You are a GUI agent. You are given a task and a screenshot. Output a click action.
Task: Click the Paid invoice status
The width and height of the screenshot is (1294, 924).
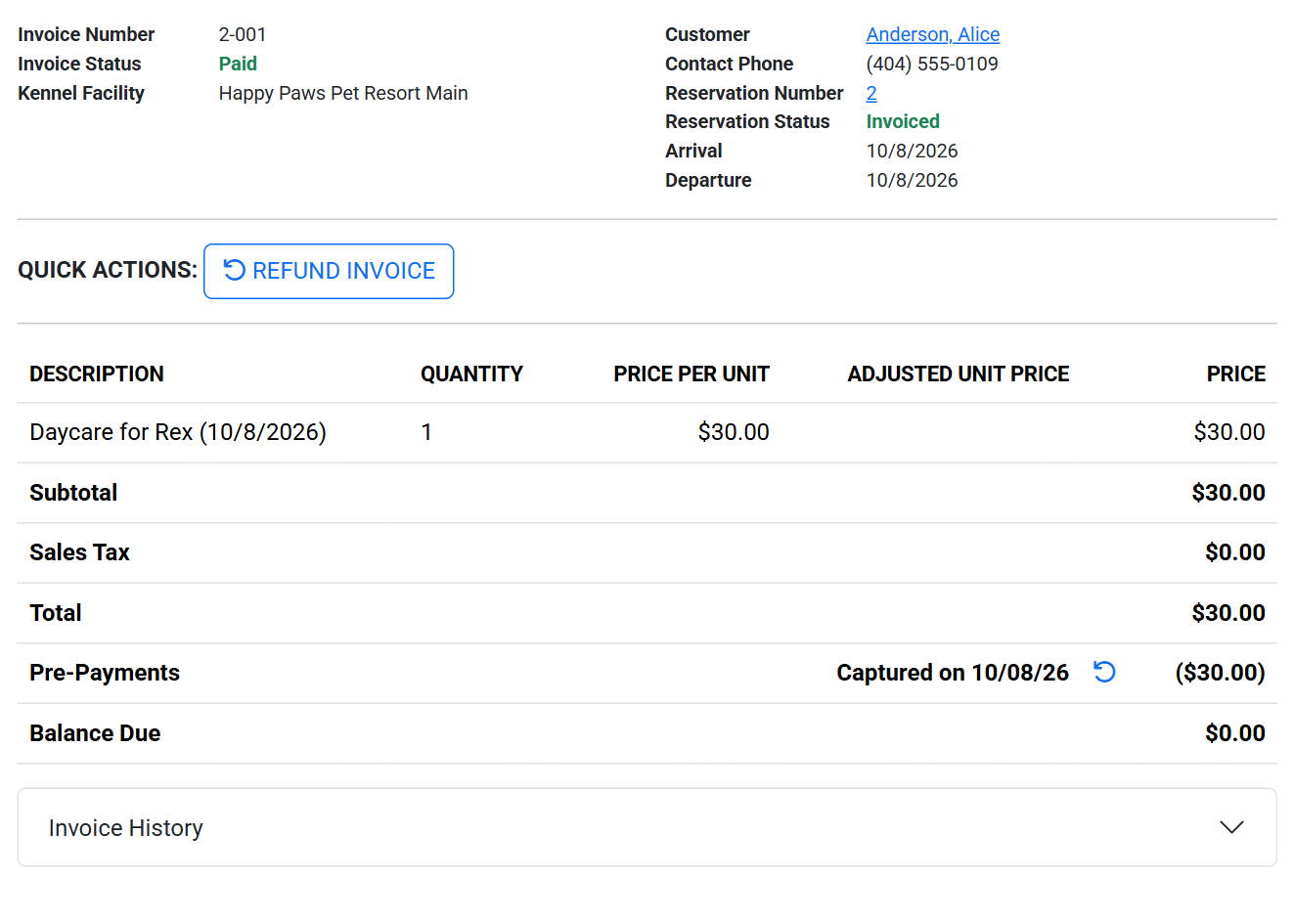(x=238, y=64)
